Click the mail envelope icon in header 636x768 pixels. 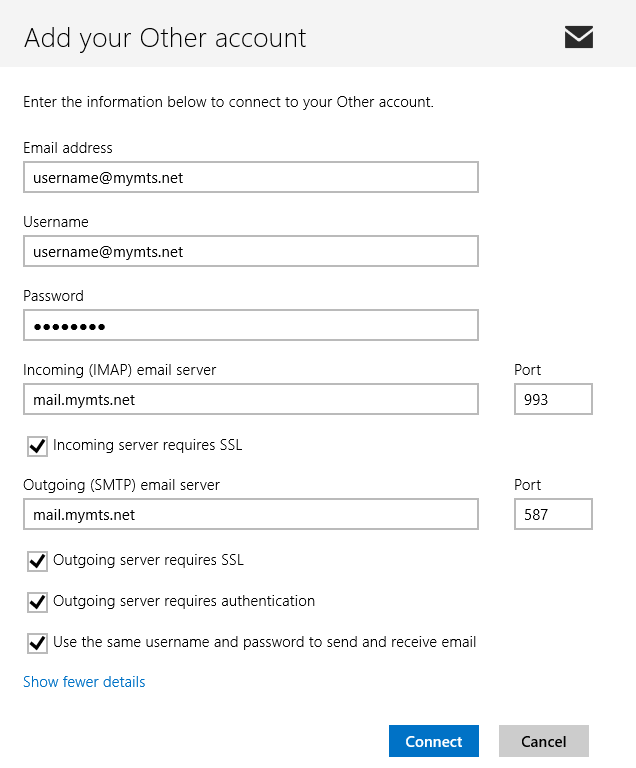point(579,37)
